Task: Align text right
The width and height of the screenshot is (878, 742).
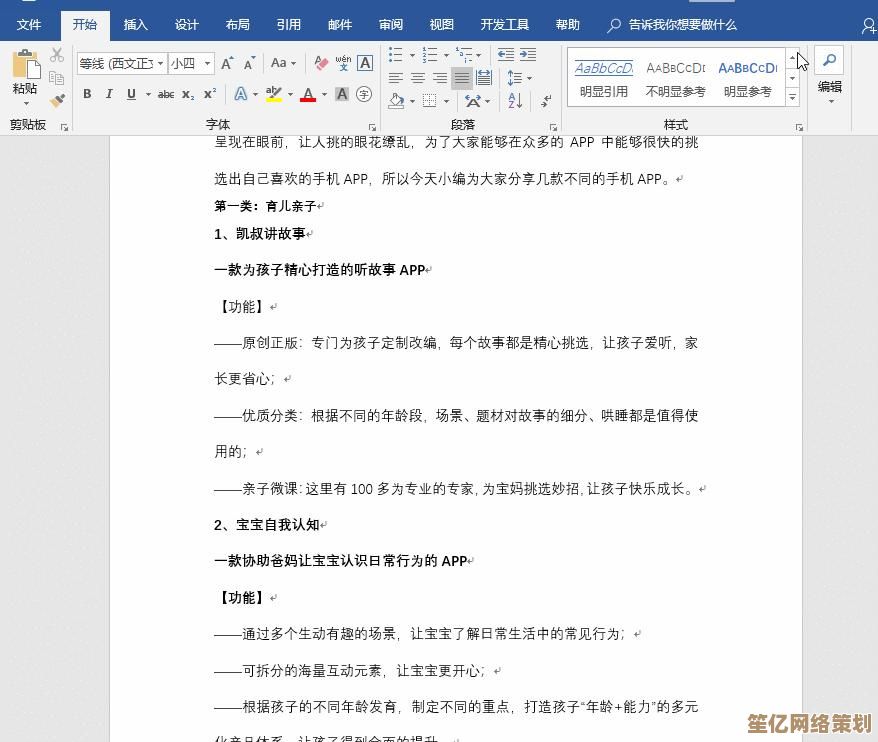Action: 440,78
